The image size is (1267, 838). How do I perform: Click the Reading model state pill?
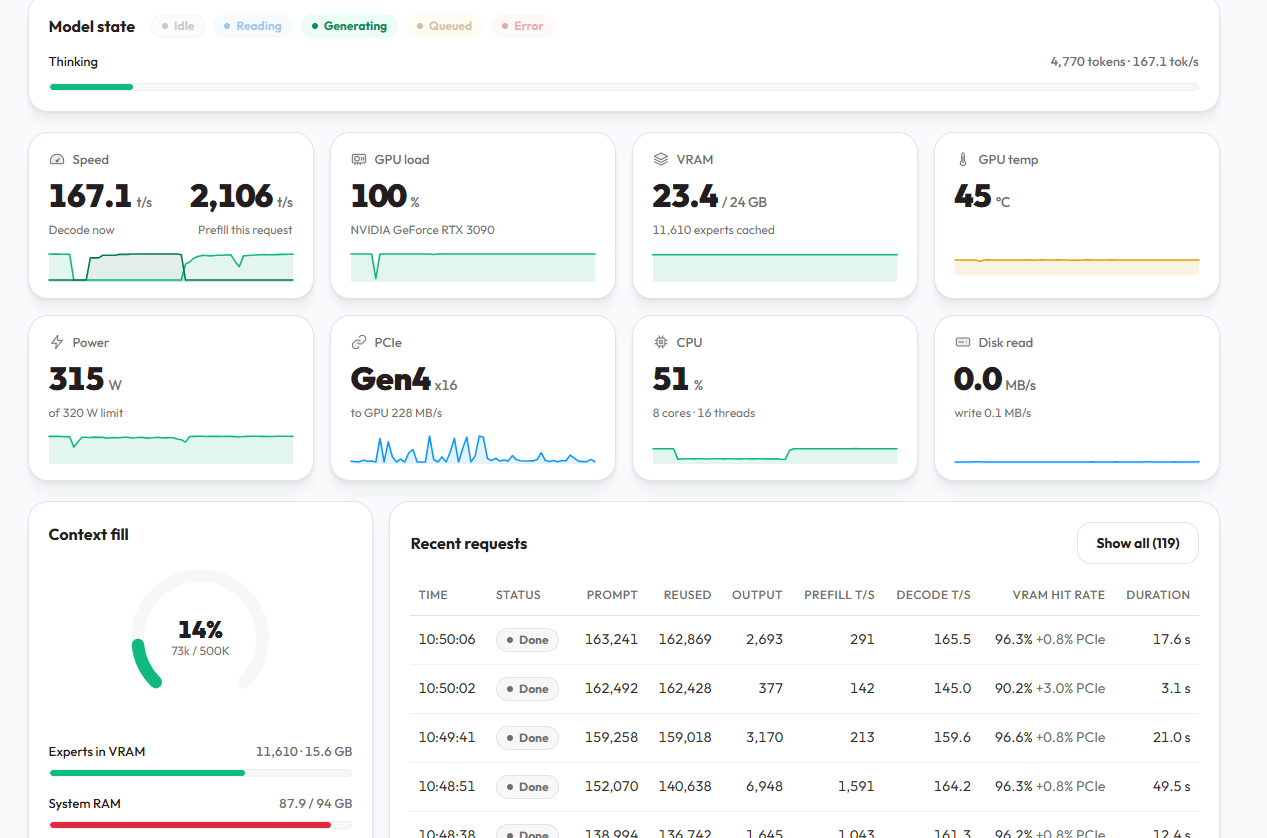coord(252,26)
